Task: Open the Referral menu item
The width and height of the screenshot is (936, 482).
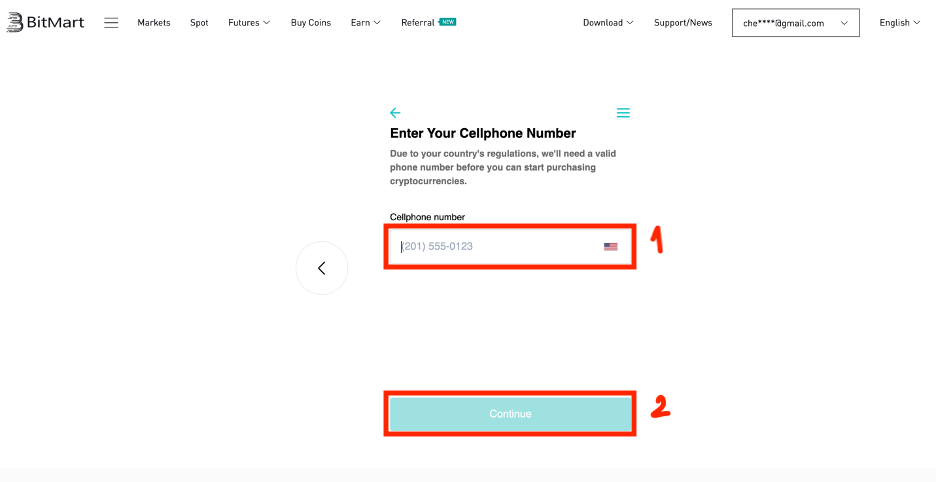Action: click(418, 23)
